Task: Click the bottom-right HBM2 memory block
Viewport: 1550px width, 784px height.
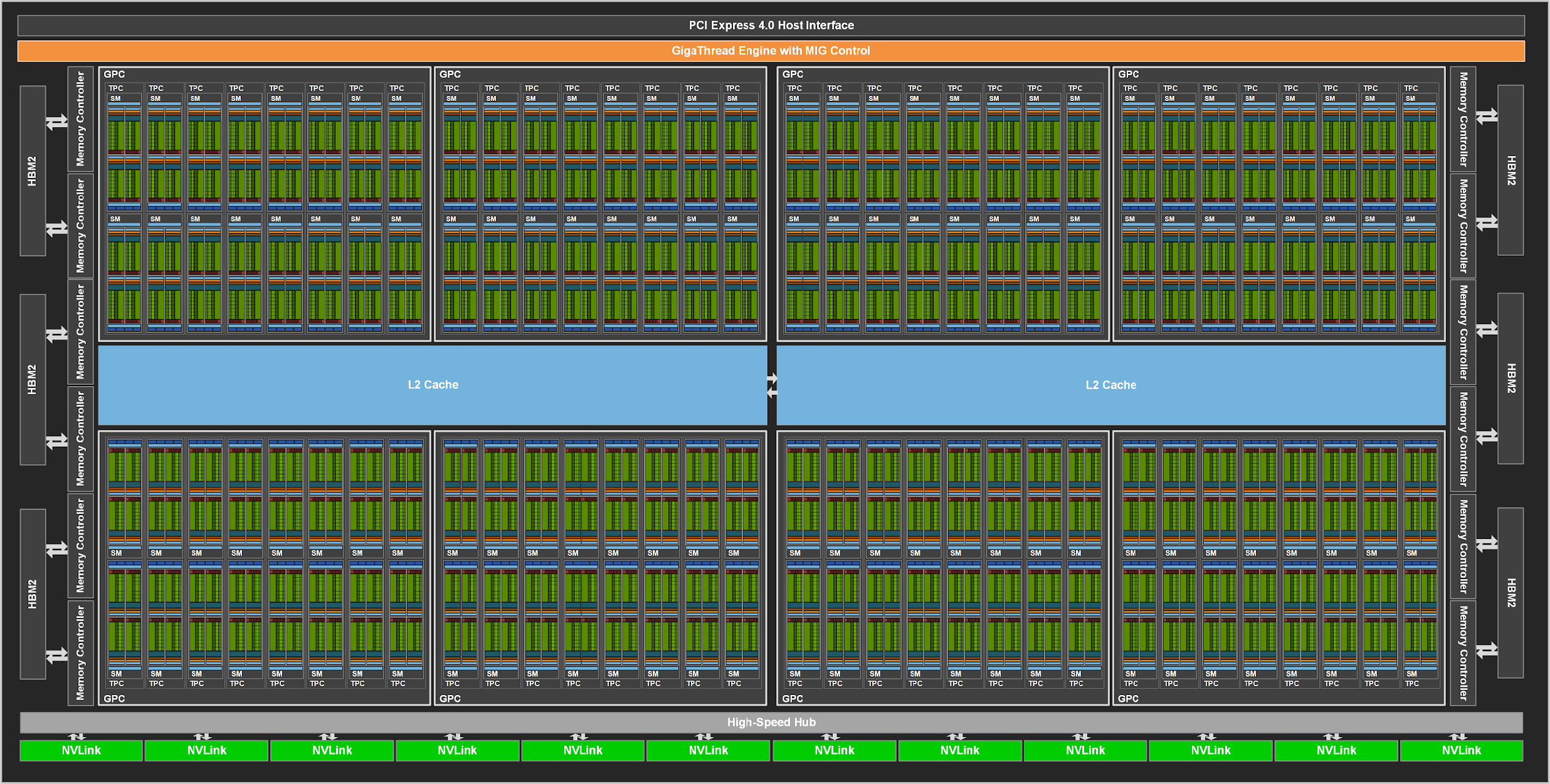Action: coord(1510,592)
